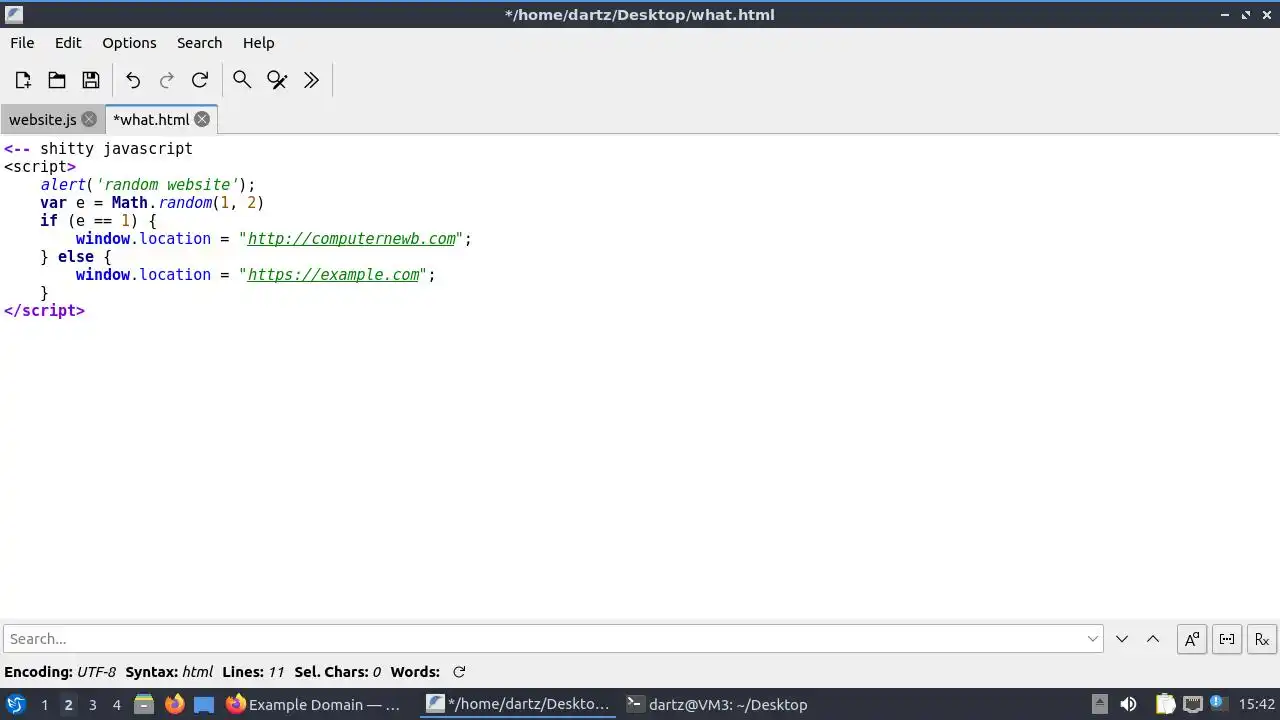Click the show desktop taskbar icon
The height and width of the screenshot is (720, 1280).
[204, 704]
